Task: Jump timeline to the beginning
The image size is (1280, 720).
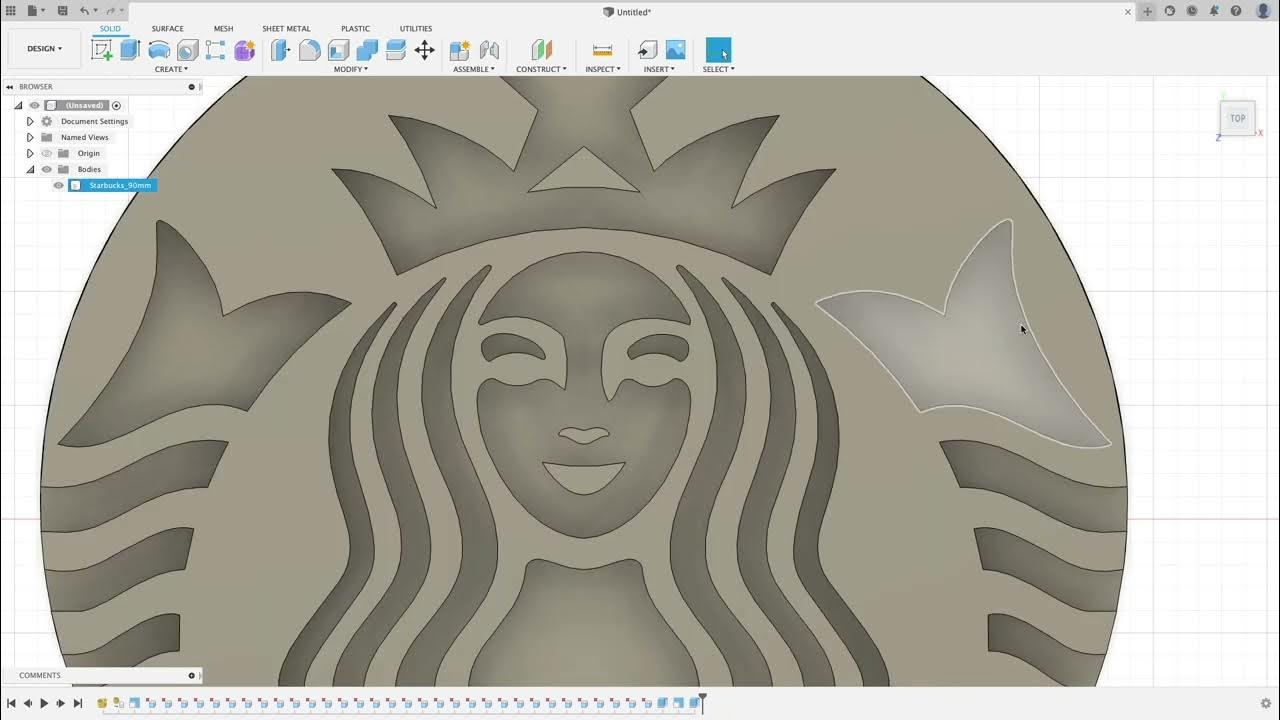Action: 12,704
